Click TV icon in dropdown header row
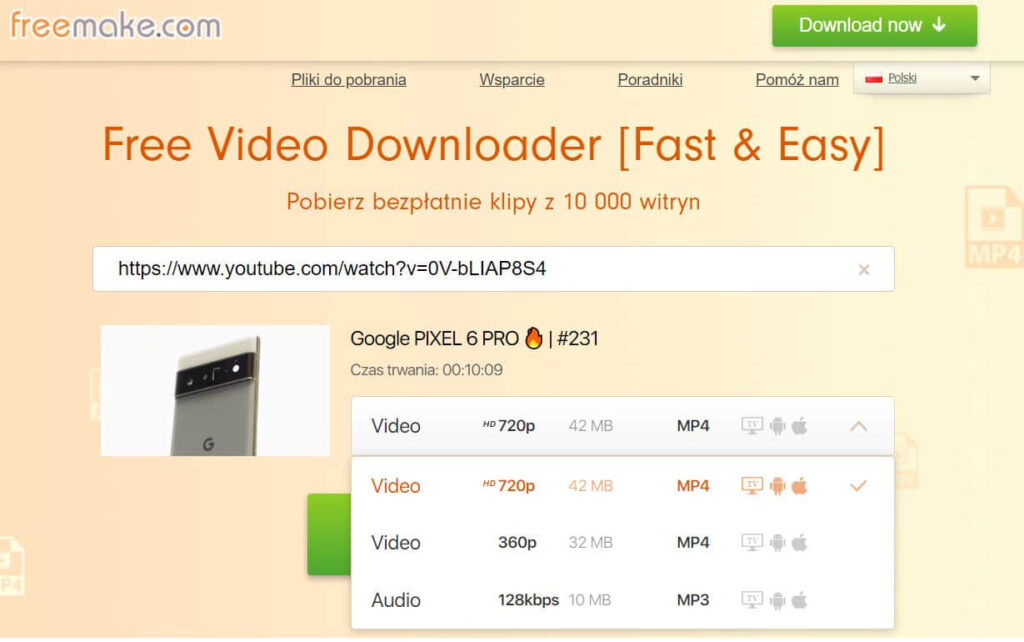The width and height of the screenshot is (1024, 642). tap(752, 426)
